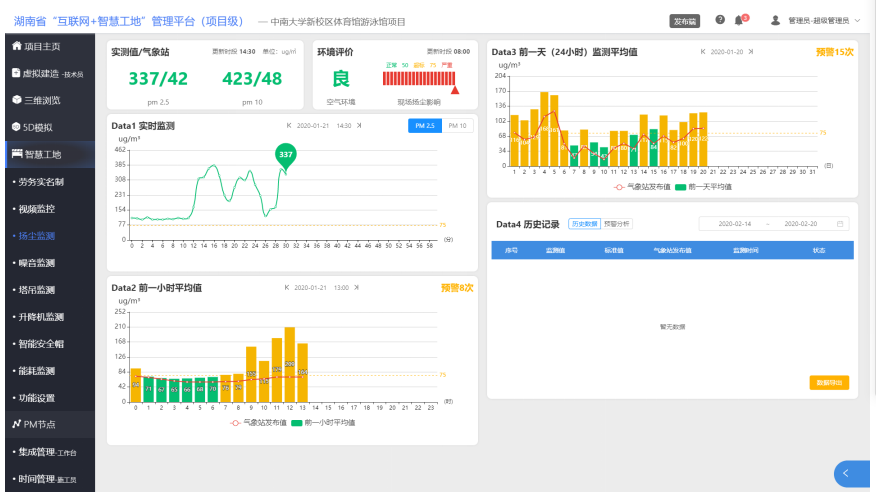Click the 数据导出 export button
Image resolution: width=876 pixels, height=496 pixels.
[829, 382]
